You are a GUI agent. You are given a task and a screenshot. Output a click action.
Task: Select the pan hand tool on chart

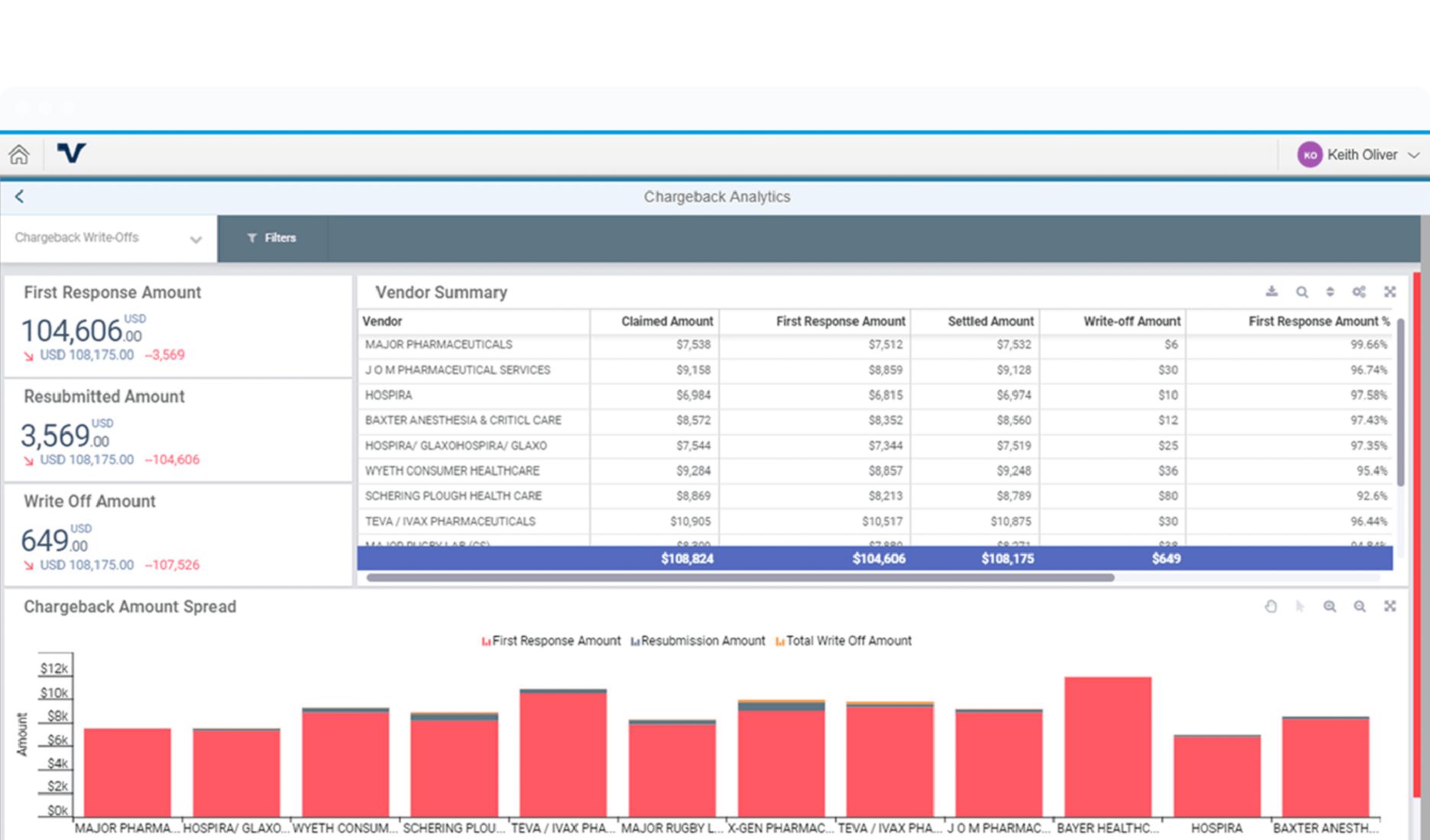1270,606
